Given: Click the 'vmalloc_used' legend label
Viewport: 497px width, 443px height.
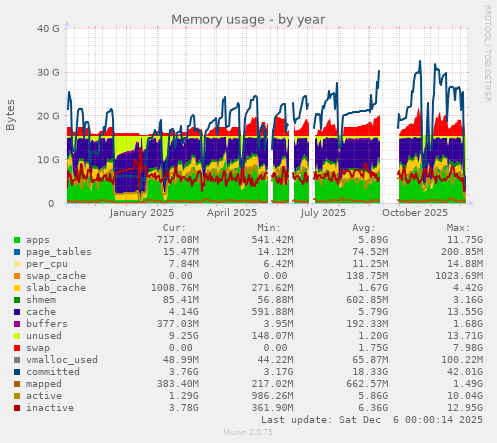Looking at the screenshot, I should pyautogui.click(x=62, y=360).
